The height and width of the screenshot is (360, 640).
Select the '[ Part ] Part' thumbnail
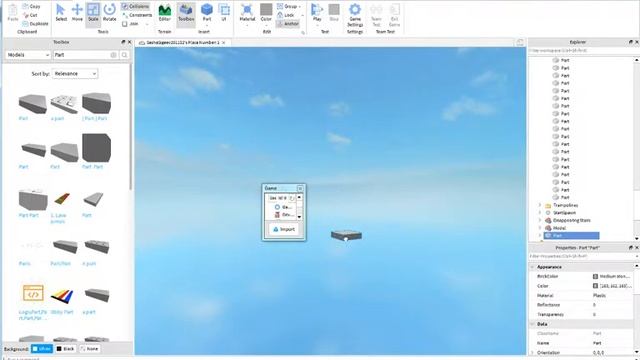tap(96, 103)
